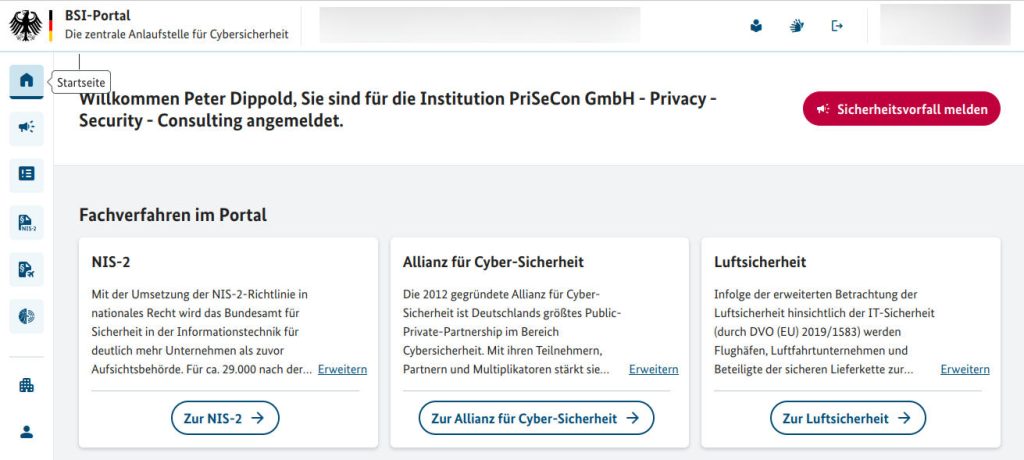Open the globe icon in the sidebar

click(x=26, y=315)
